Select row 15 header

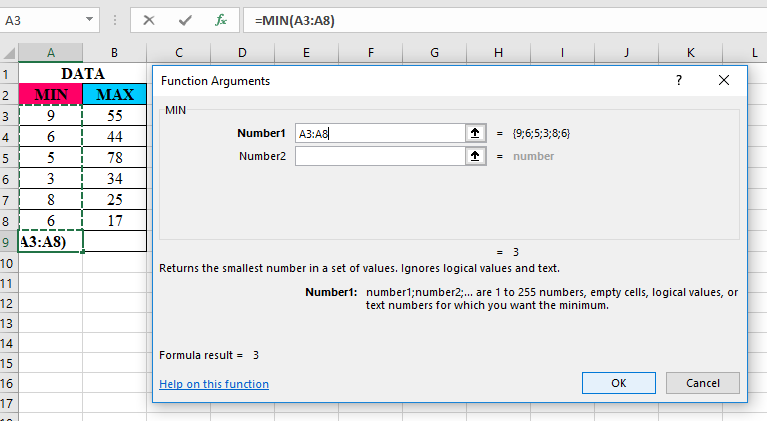pyautogui.click(x=8, y=363)
